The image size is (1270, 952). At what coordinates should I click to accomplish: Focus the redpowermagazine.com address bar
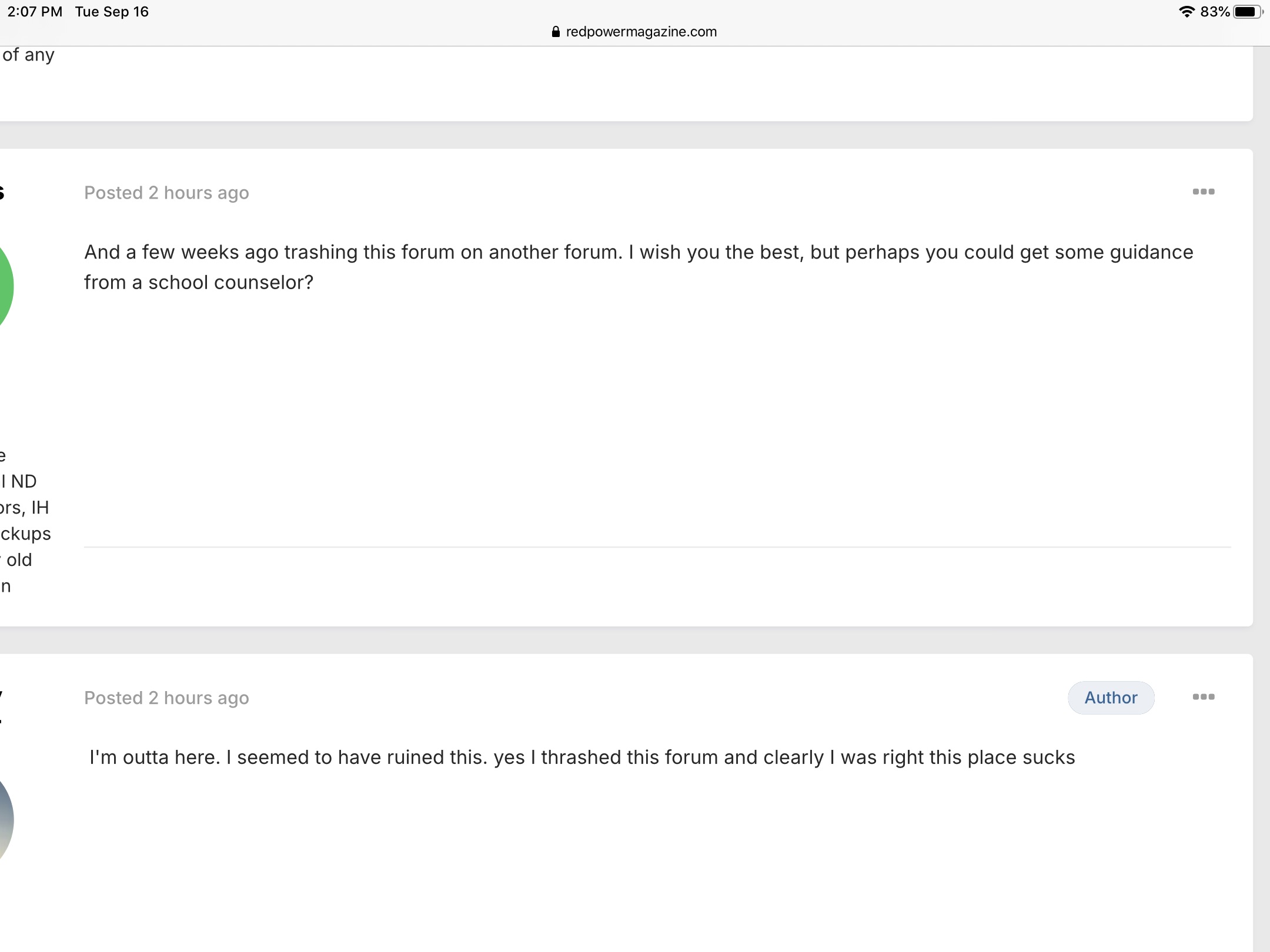(x=635, y=32)
